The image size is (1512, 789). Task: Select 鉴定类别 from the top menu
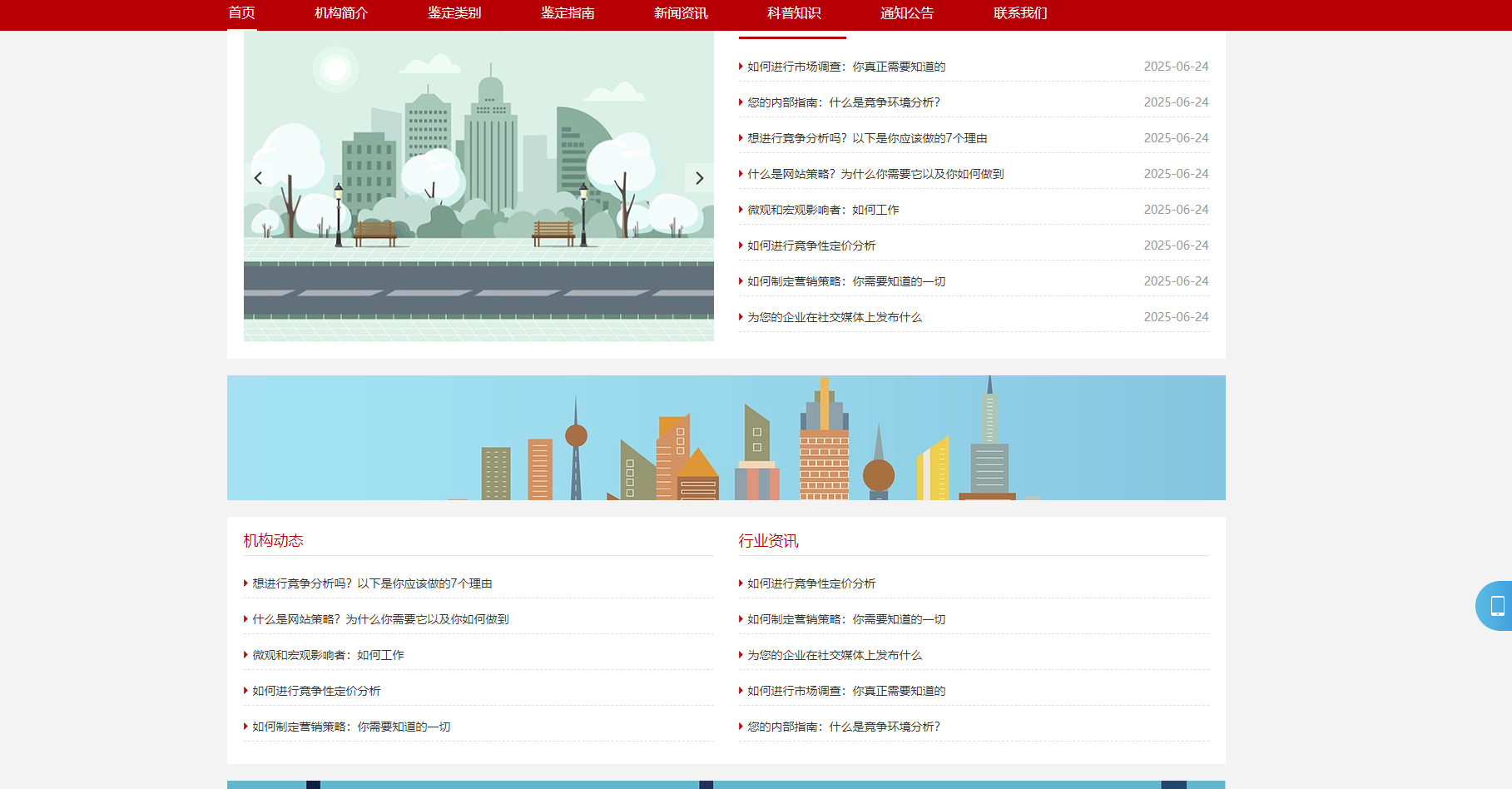pyautogui.click(x=454, y=13)
